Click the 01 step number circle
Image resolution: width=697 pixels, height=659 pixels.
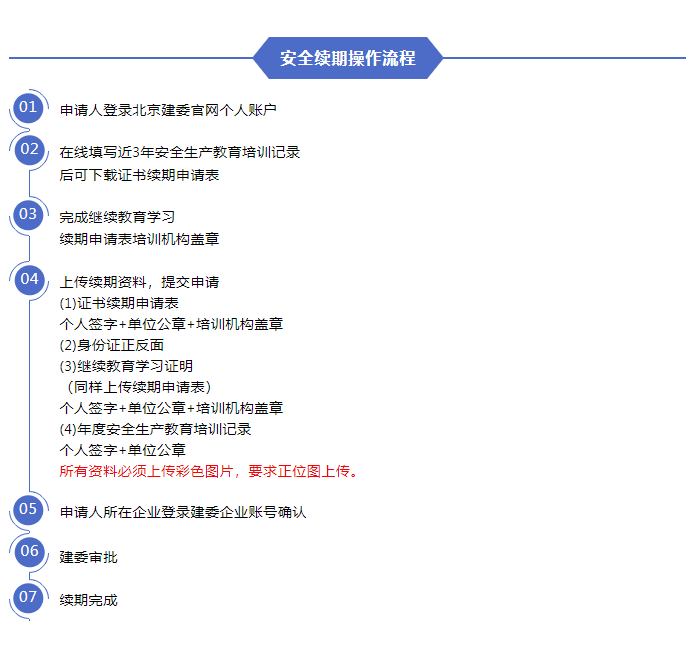tap(28, 108)
